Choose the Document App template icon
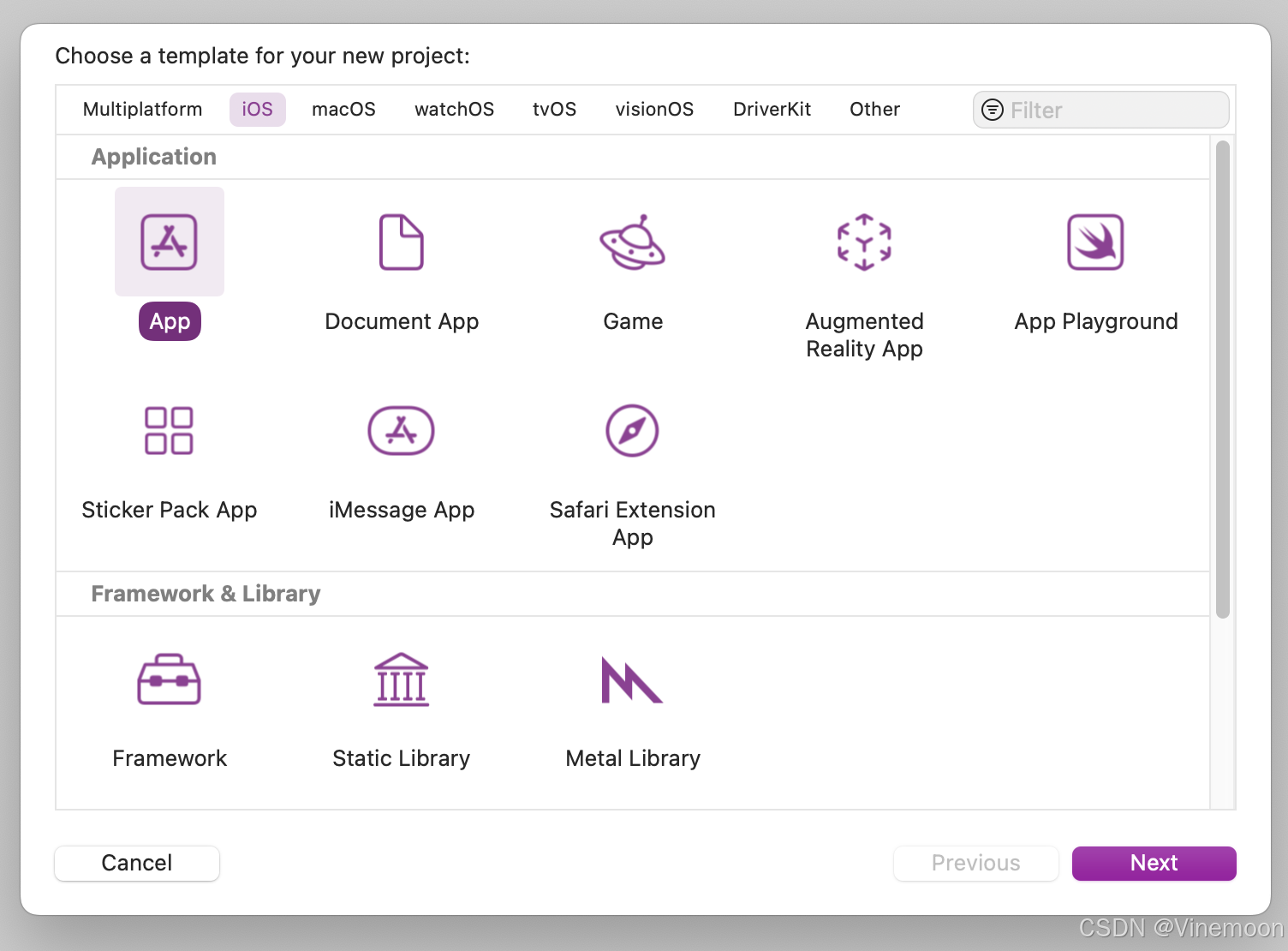 click(x=402, y=242)
